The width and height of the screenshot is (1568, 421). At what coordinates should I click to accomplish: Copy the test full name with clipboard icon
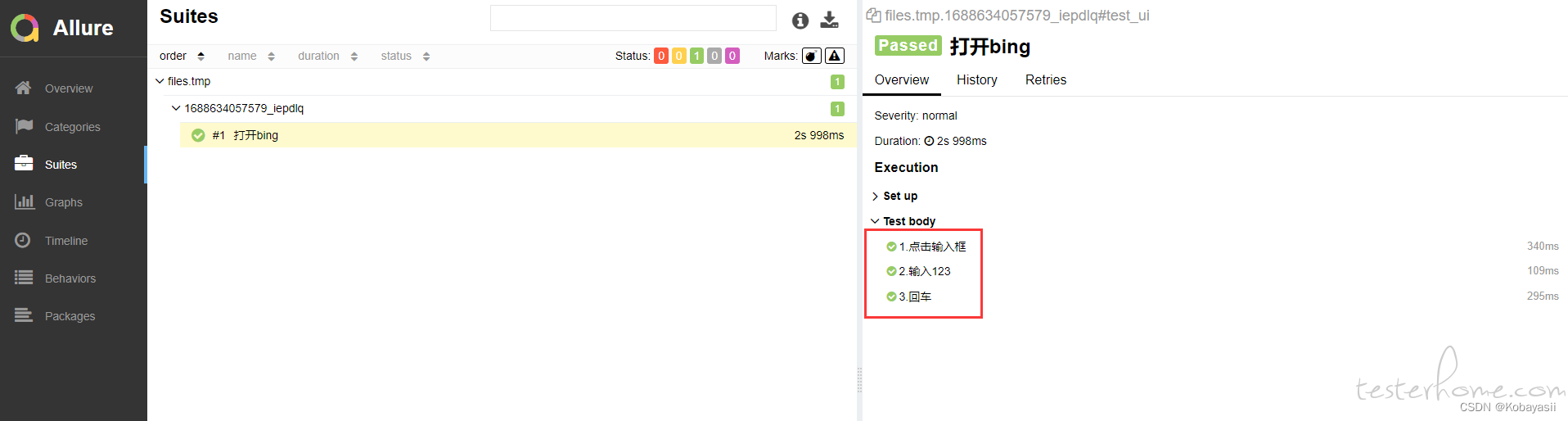(x=873, y=15)
